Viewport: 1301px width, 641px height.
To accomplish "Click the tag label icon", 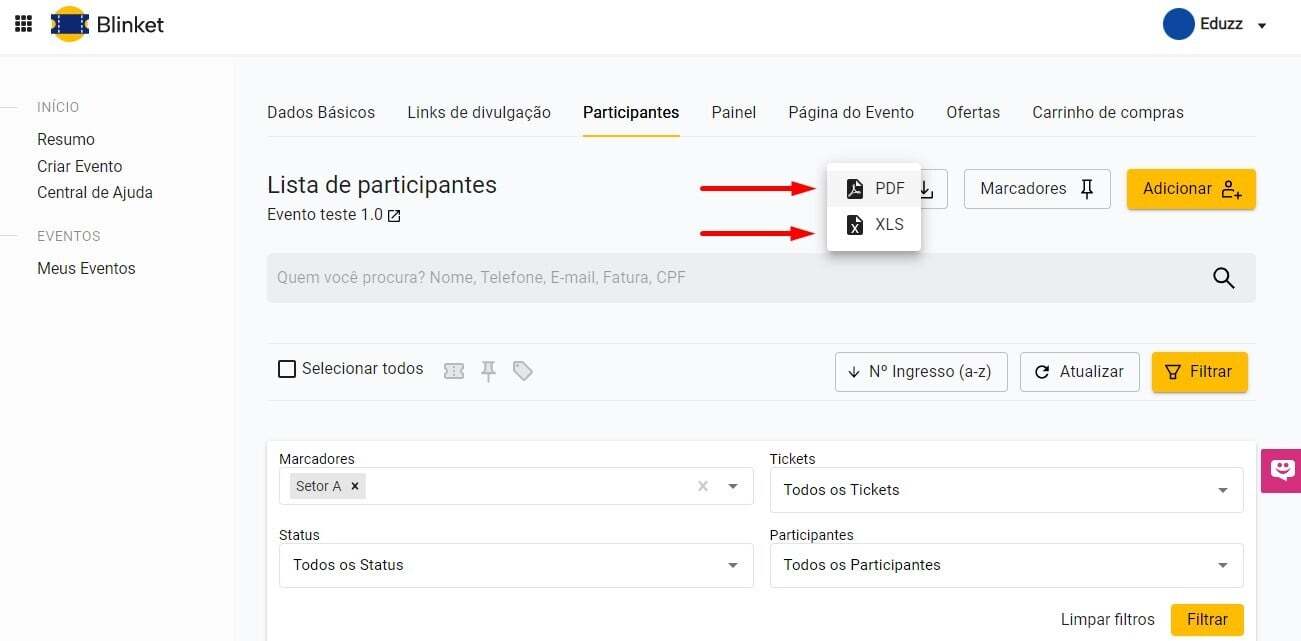I will [522, 371].
